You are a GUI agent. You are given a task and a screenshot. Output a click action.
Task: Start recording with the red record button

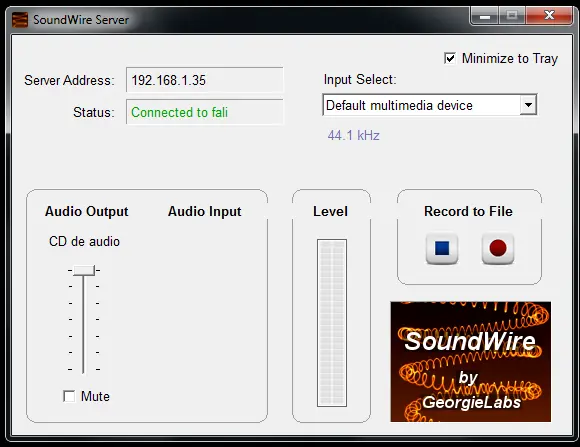498,249
